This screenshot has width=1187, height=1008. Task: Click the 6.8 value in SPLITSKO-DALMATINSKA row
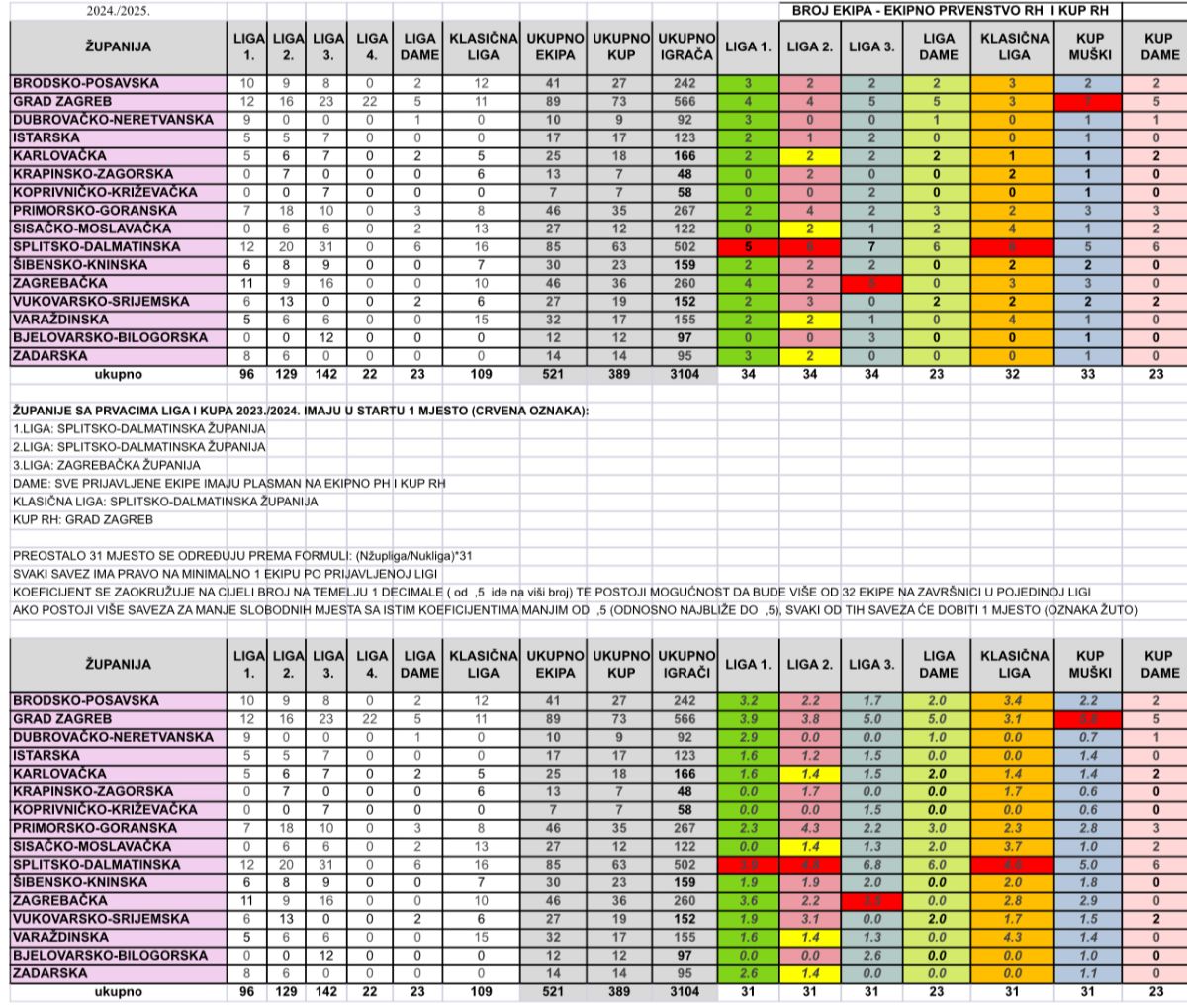tap(871, 865)
